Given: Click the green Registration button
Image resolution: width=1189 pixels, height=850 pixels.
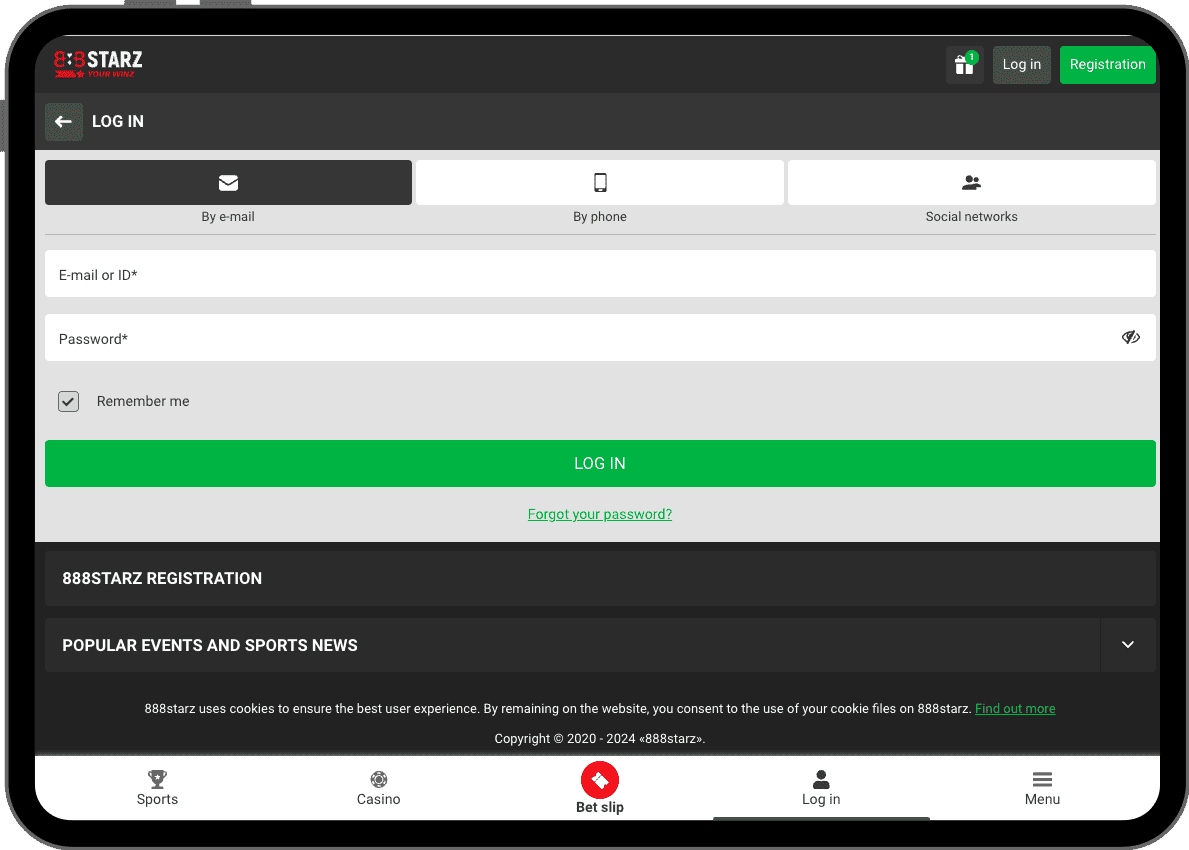Looking at the screenshot, I should click(1107, 65).
